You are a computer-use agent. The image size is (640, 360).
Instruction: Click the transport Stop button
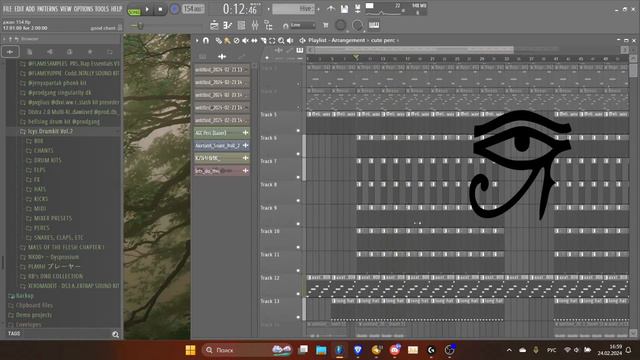[x=160, y=9]
